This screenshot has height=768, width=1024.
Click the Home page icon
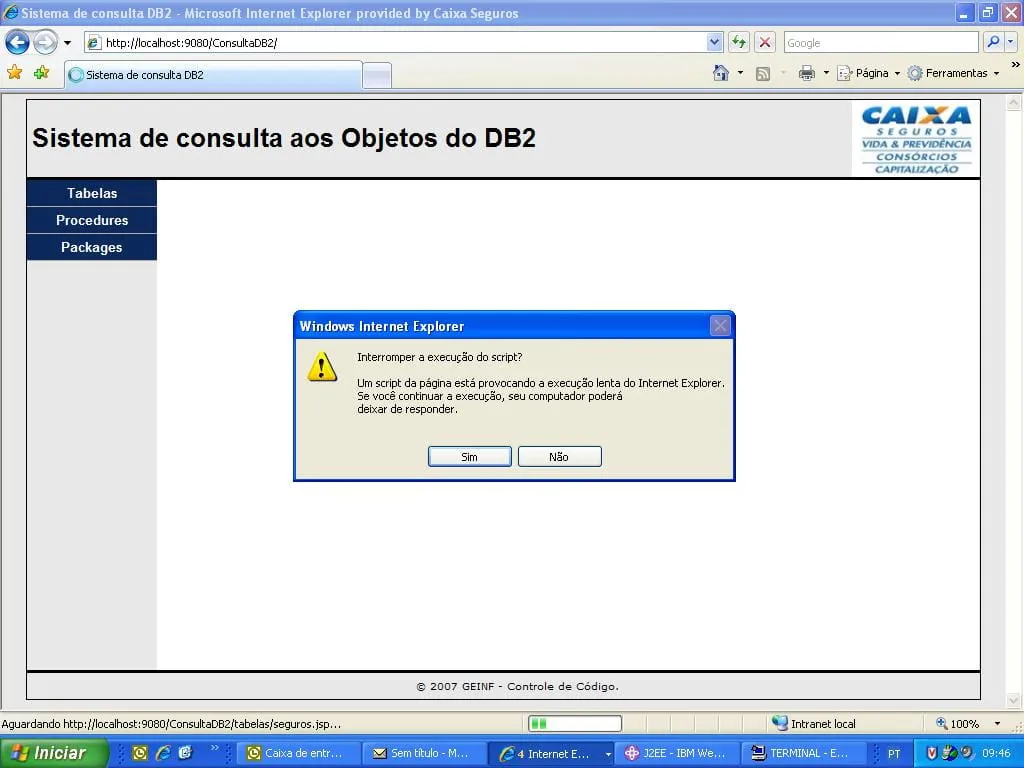coord(721,73)
